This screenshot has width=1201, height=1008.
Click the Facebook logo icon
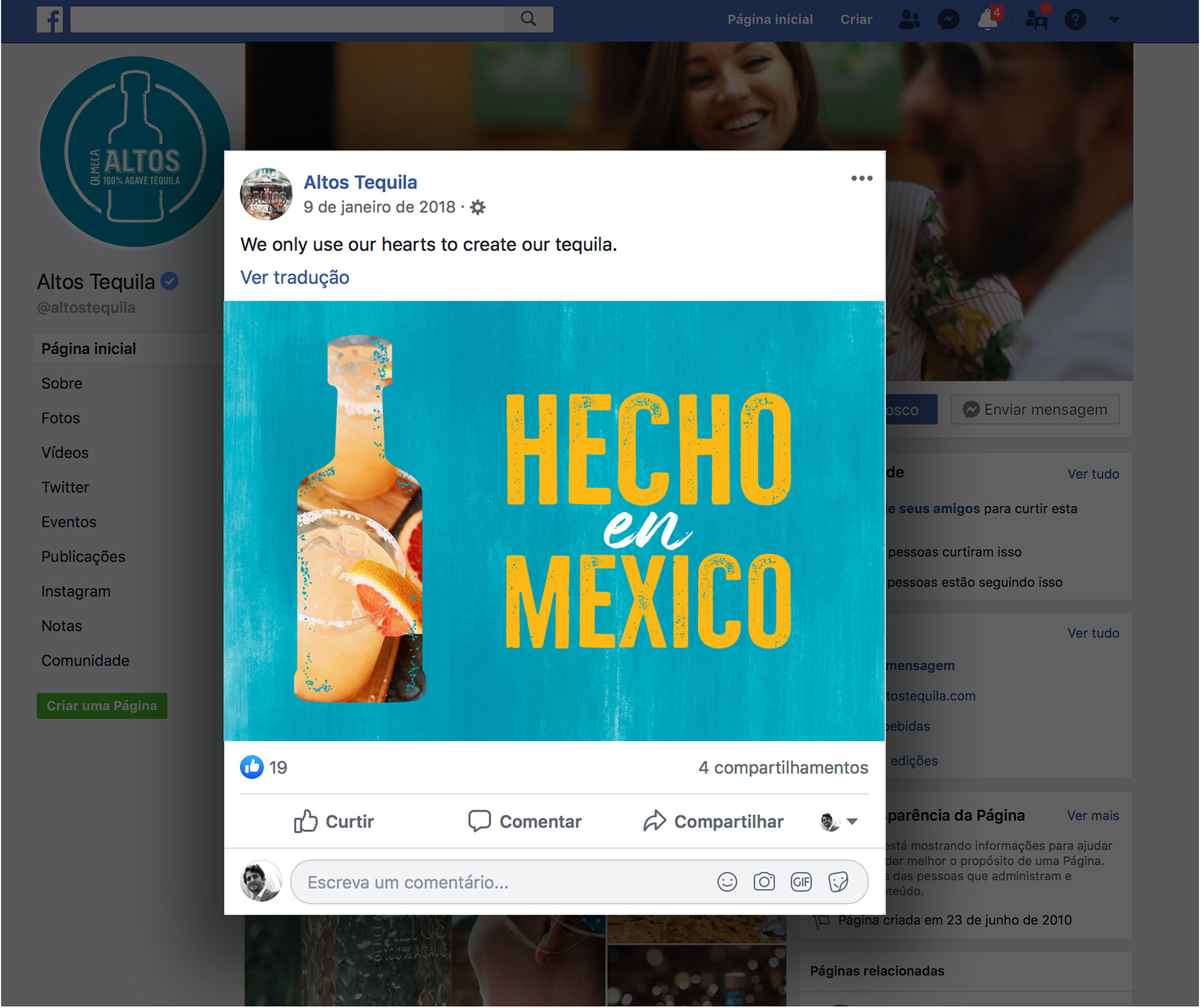49,19
